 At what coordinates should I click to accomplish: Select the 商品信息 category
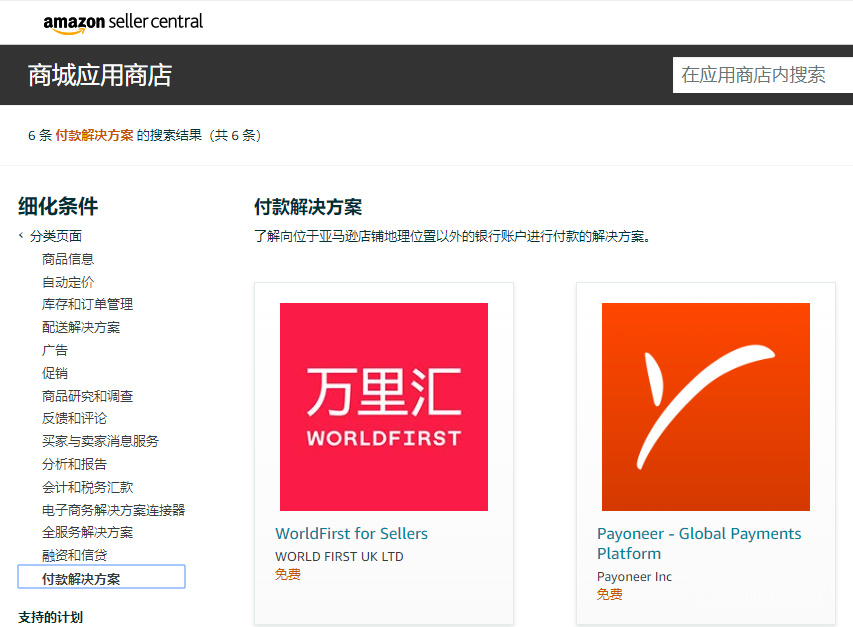(x=68, y=259)
